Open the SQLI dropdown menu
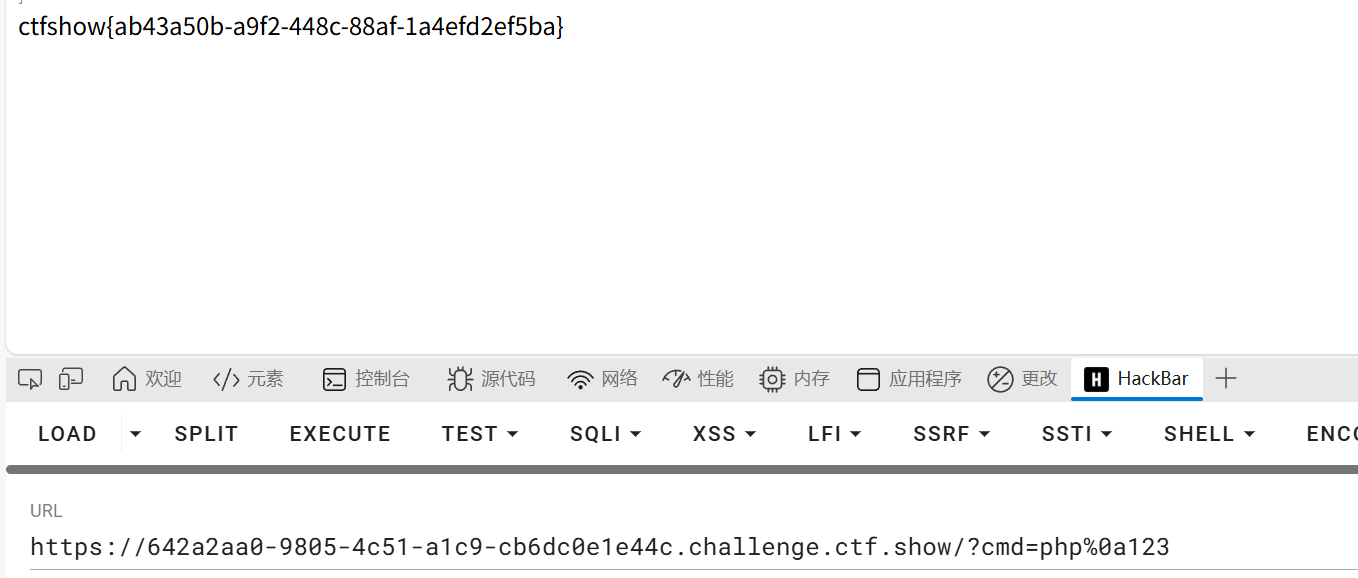1358x578 pixels. click(x=606, y=434)
